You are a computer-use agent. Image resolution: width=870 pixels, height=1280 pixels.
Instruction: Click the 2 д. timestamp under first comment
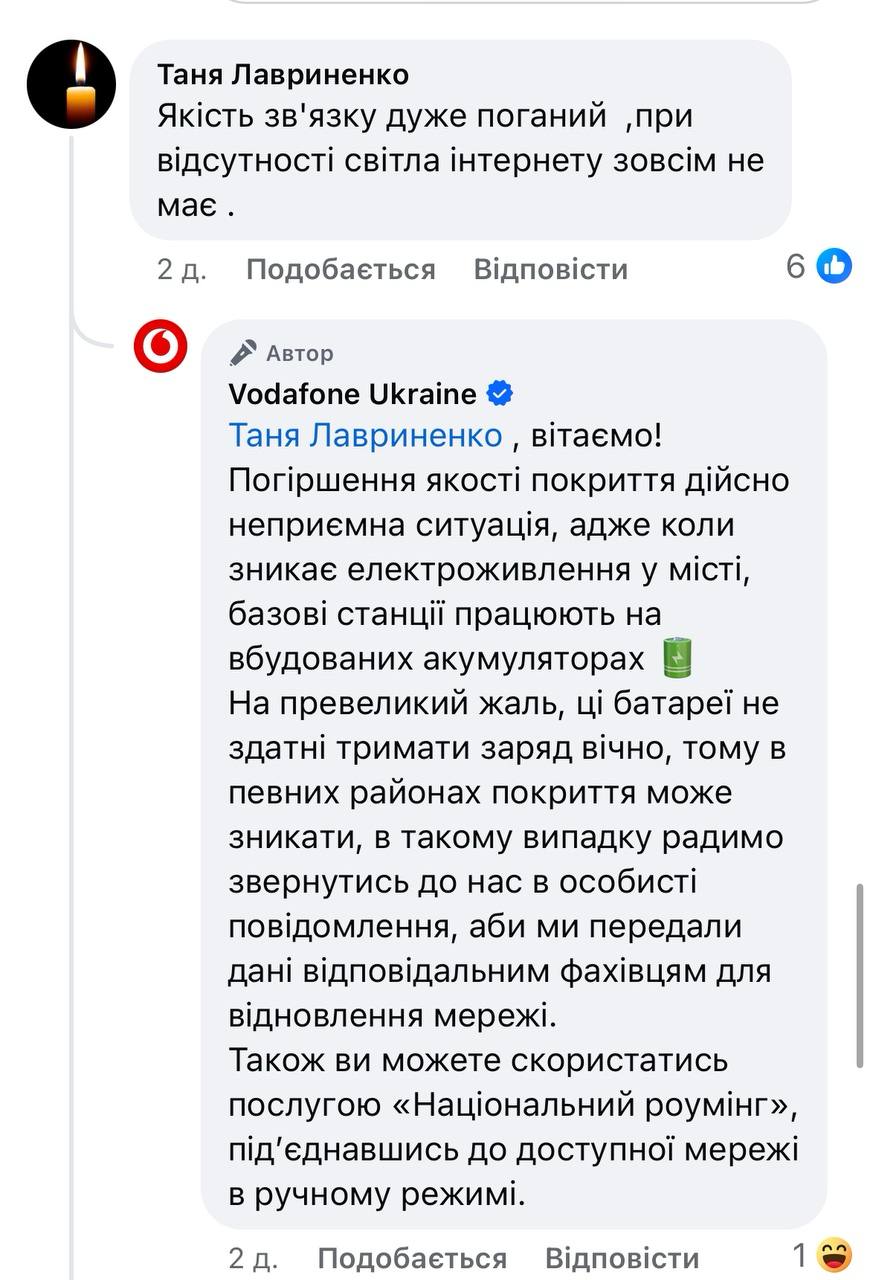[x=181, y=269]
